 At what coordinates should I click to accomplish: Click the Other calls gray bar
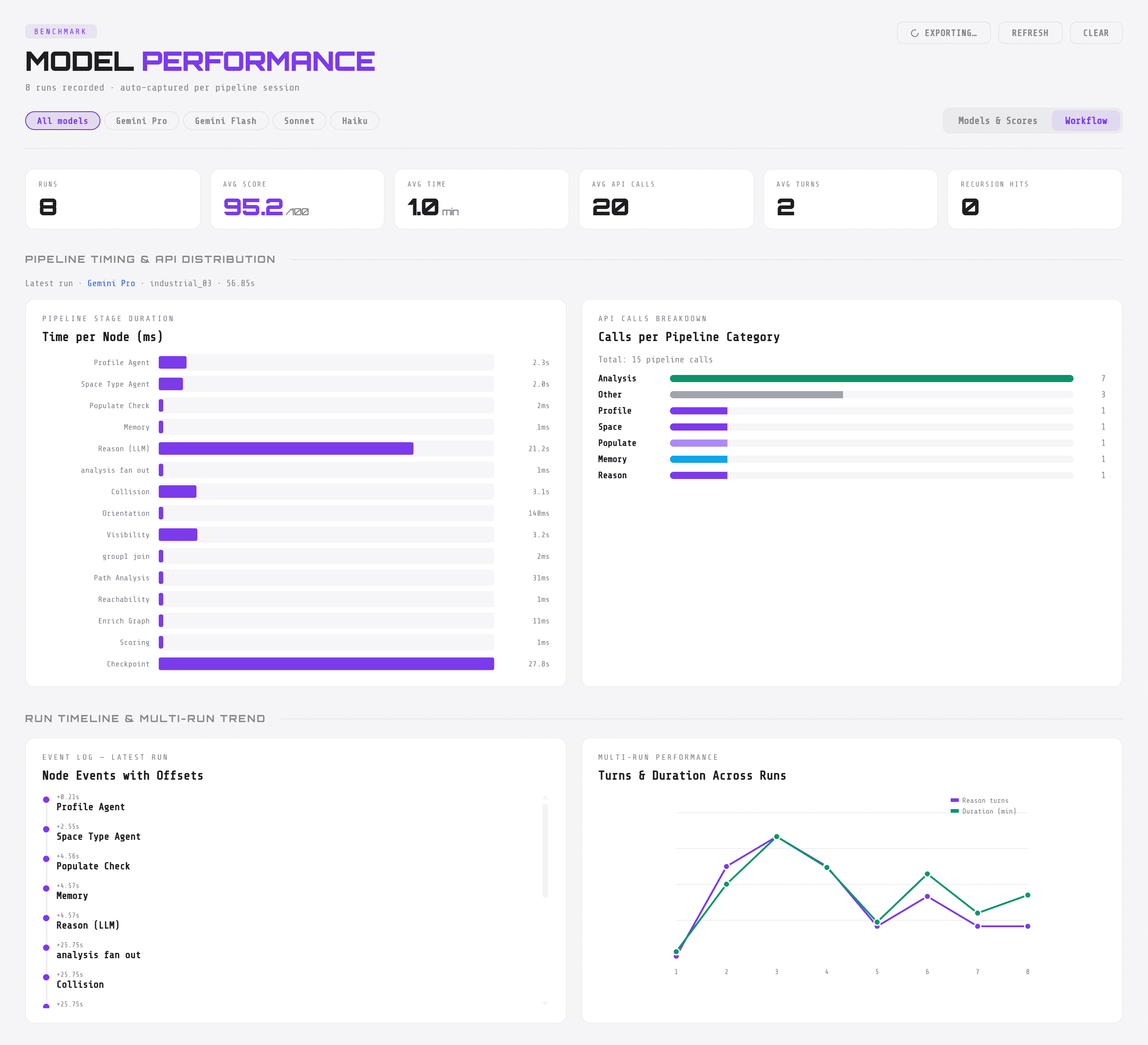tap(756, 395)
